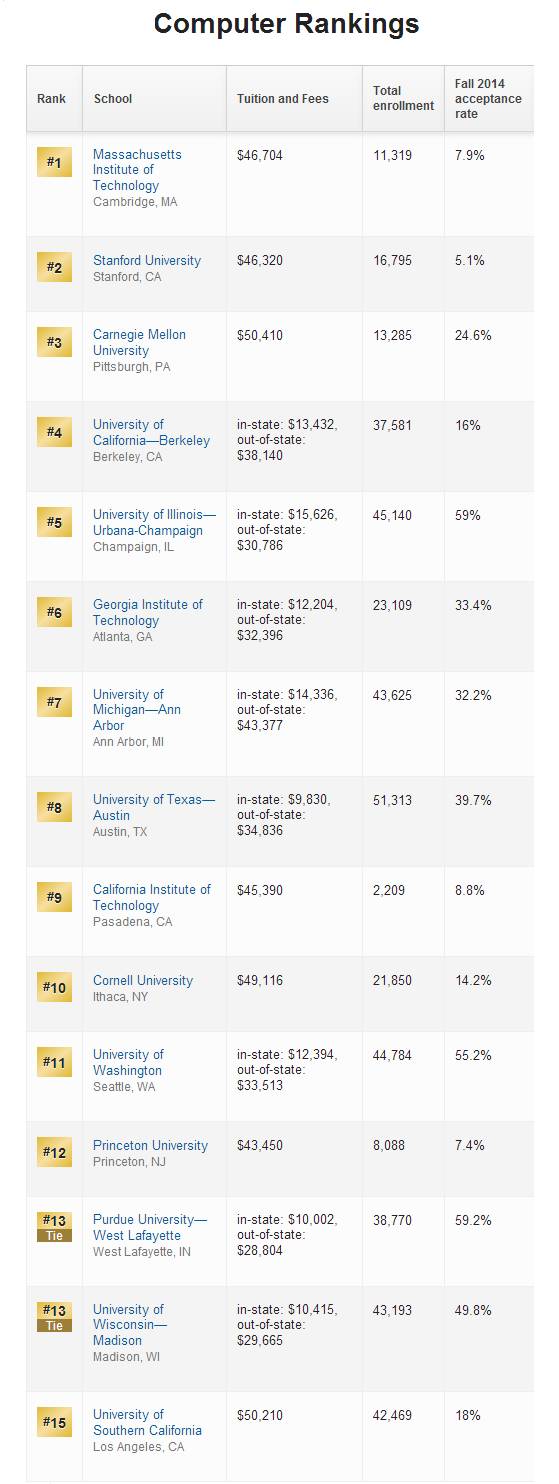Viewport: 559px width, 1484px height.
Task: Click the Total enrollment column header
Action: [x=403, y=99]
